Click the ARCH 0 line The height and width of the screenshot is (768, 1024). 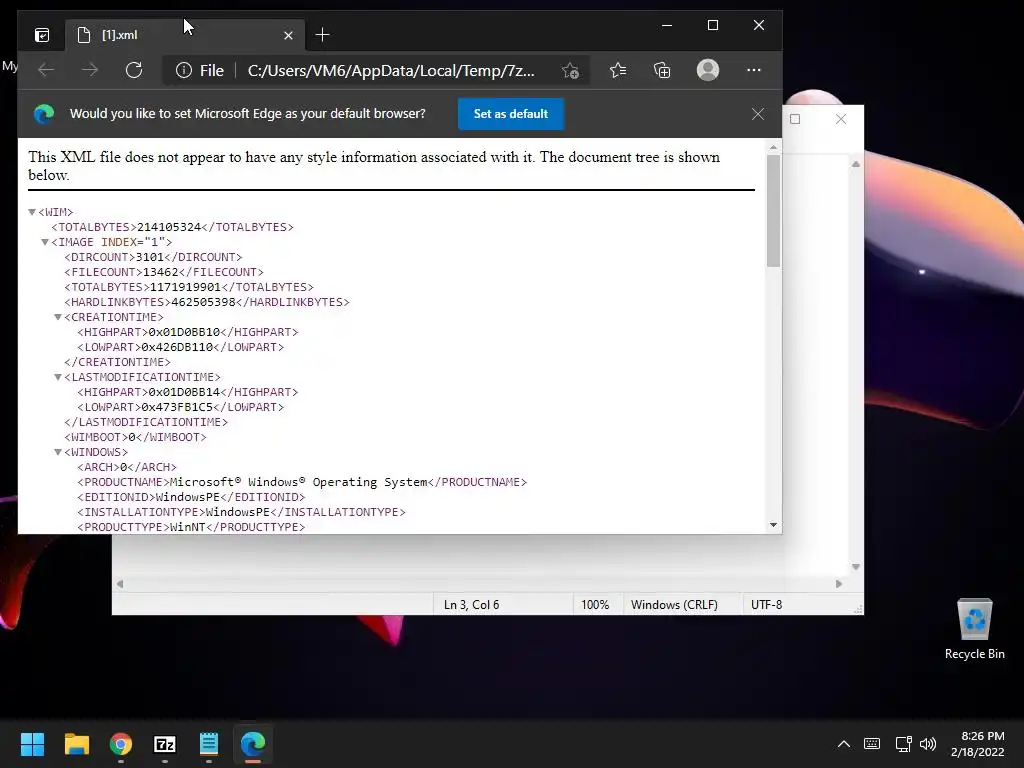coord(127,467)
